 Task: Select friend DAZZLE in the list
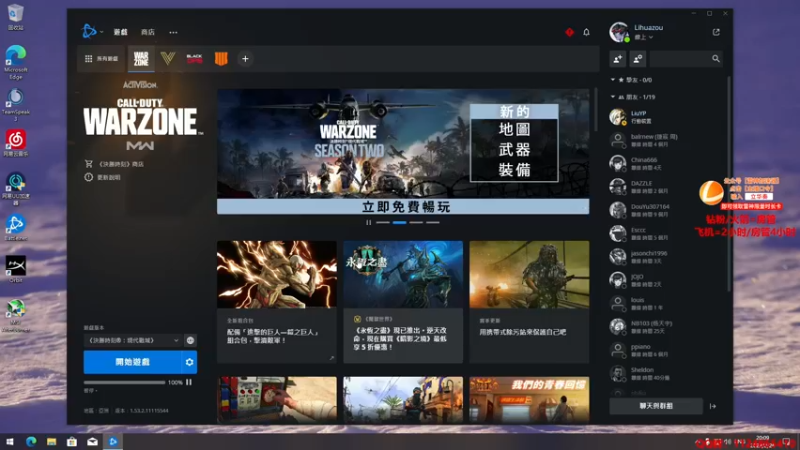666,187
